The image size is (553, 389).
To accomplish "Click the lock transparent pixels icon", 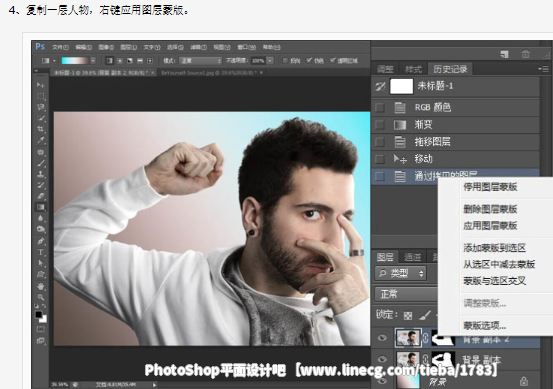I will pyautogui.click(x=408, y=316).
